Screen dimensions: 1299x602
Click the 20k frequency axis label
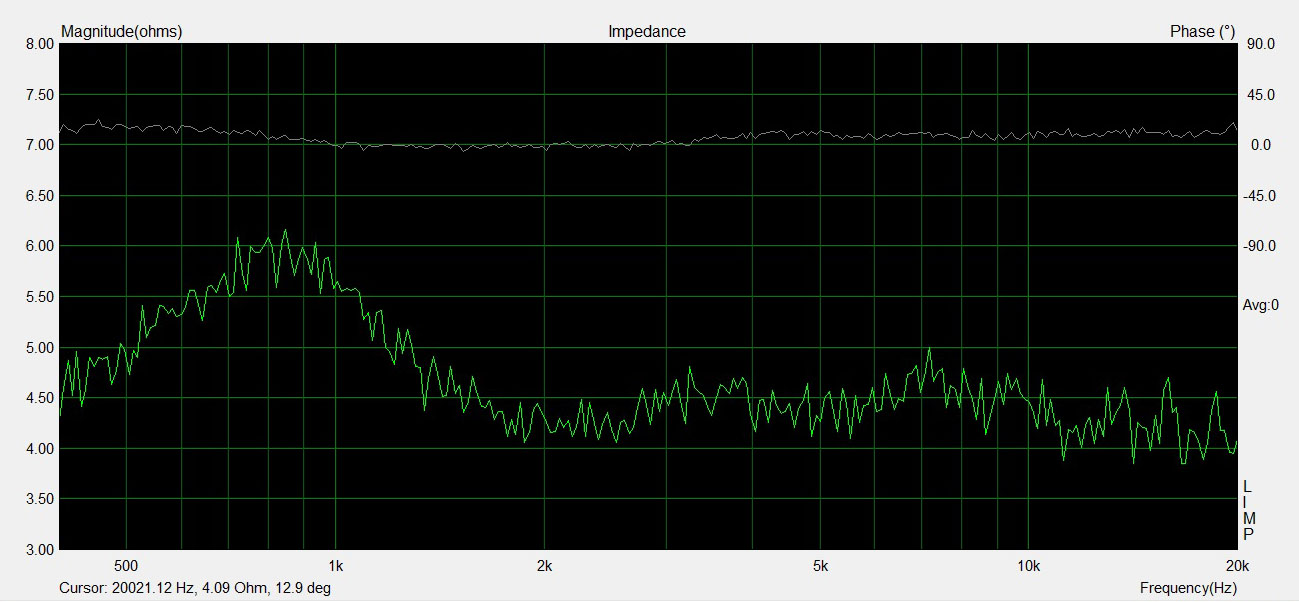coord(1237,565)
